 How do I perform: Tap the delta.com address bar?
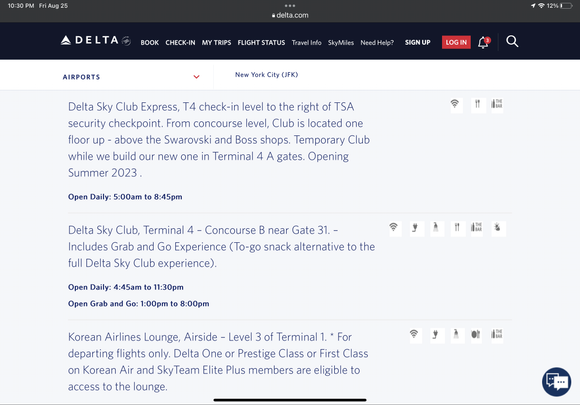(290, 16)
